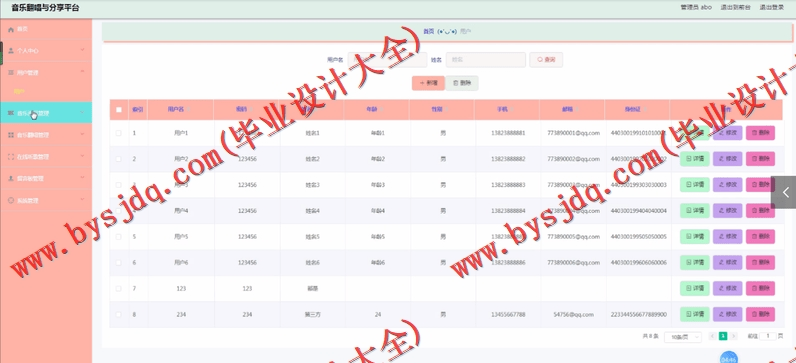Check the box for row 用户6

tap(119, 262)
